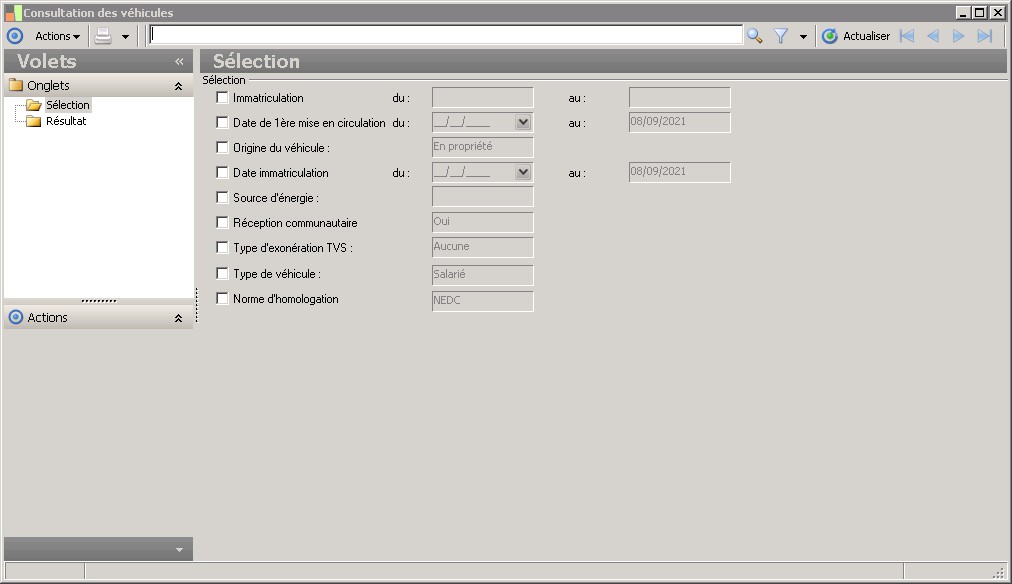Click the application icon in title bar
The height and width of the screenshot is (584, 1012).
(x=13, y=12)
